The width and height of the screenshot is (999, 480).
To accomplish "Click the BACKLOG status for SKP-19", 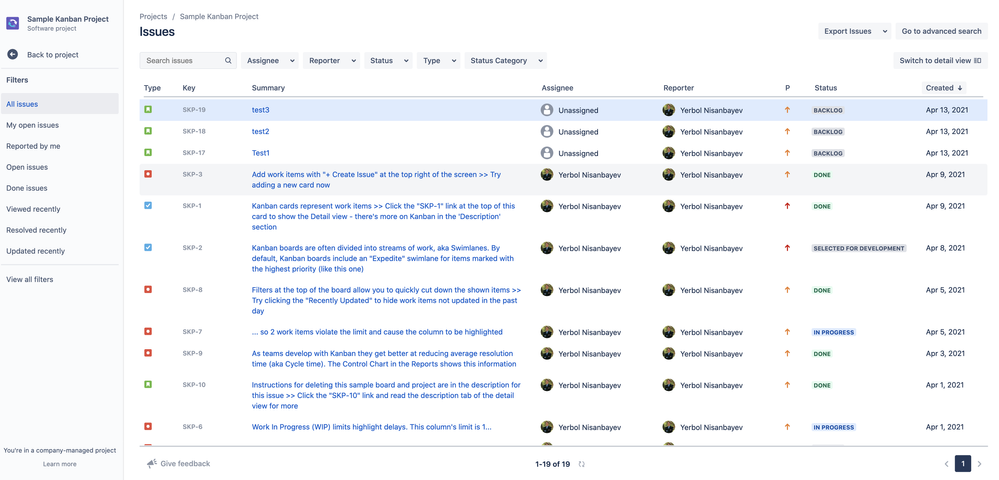I will (828, 110).
